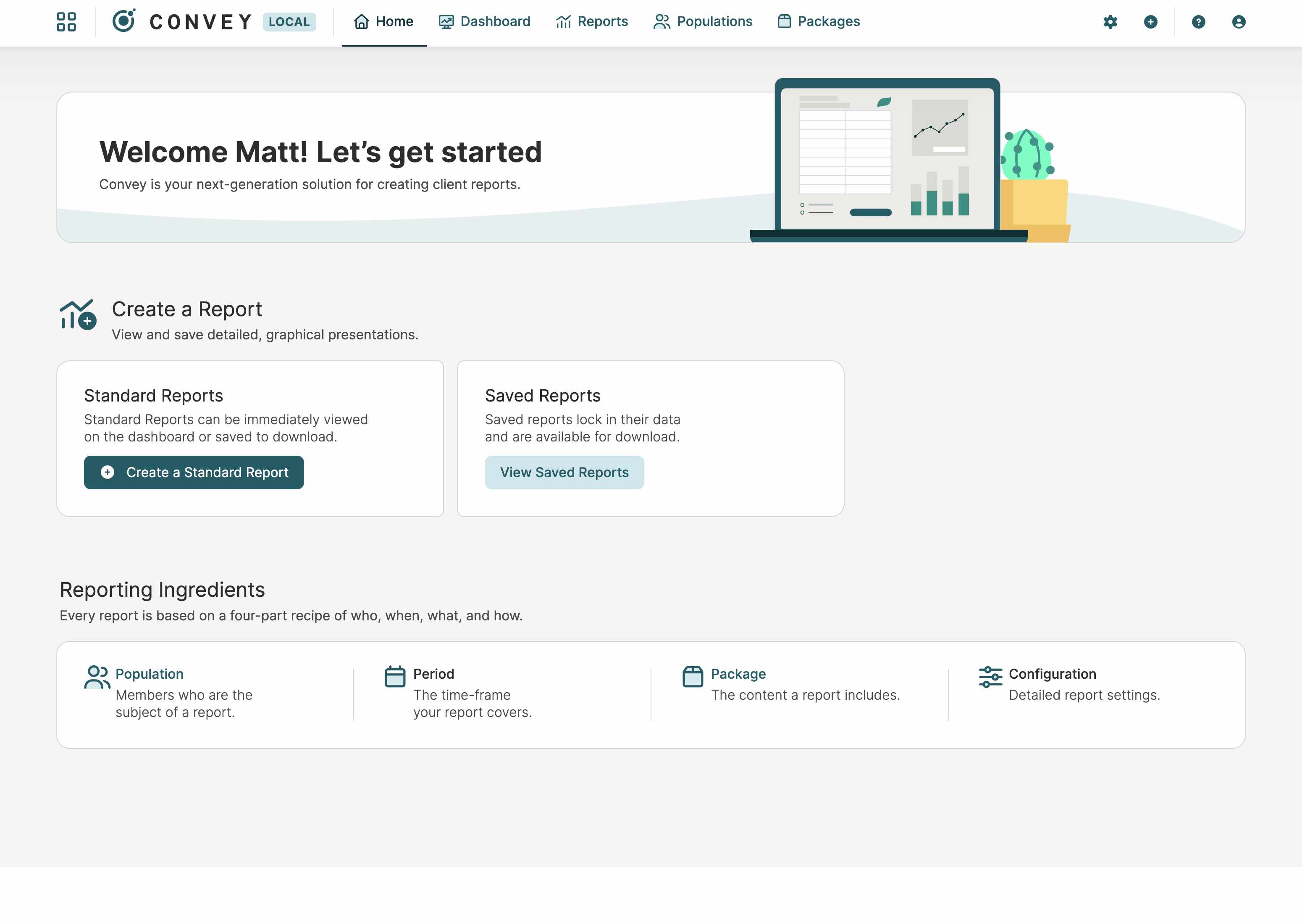
Task: Click the plus circle icon in header
Action: (1150, 21)
